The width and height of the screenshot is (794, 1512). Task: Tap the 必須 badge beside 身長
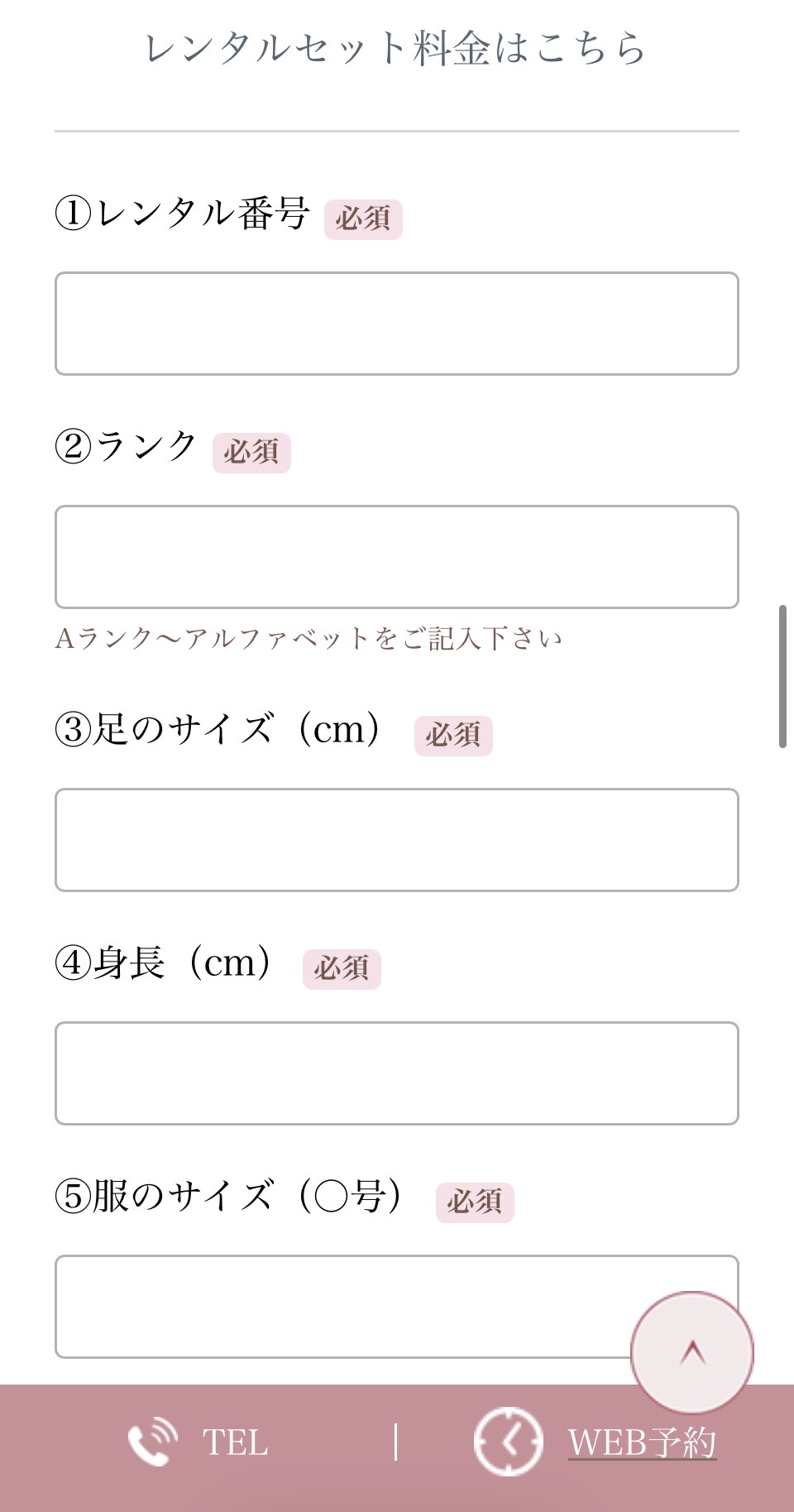(342, 969)
